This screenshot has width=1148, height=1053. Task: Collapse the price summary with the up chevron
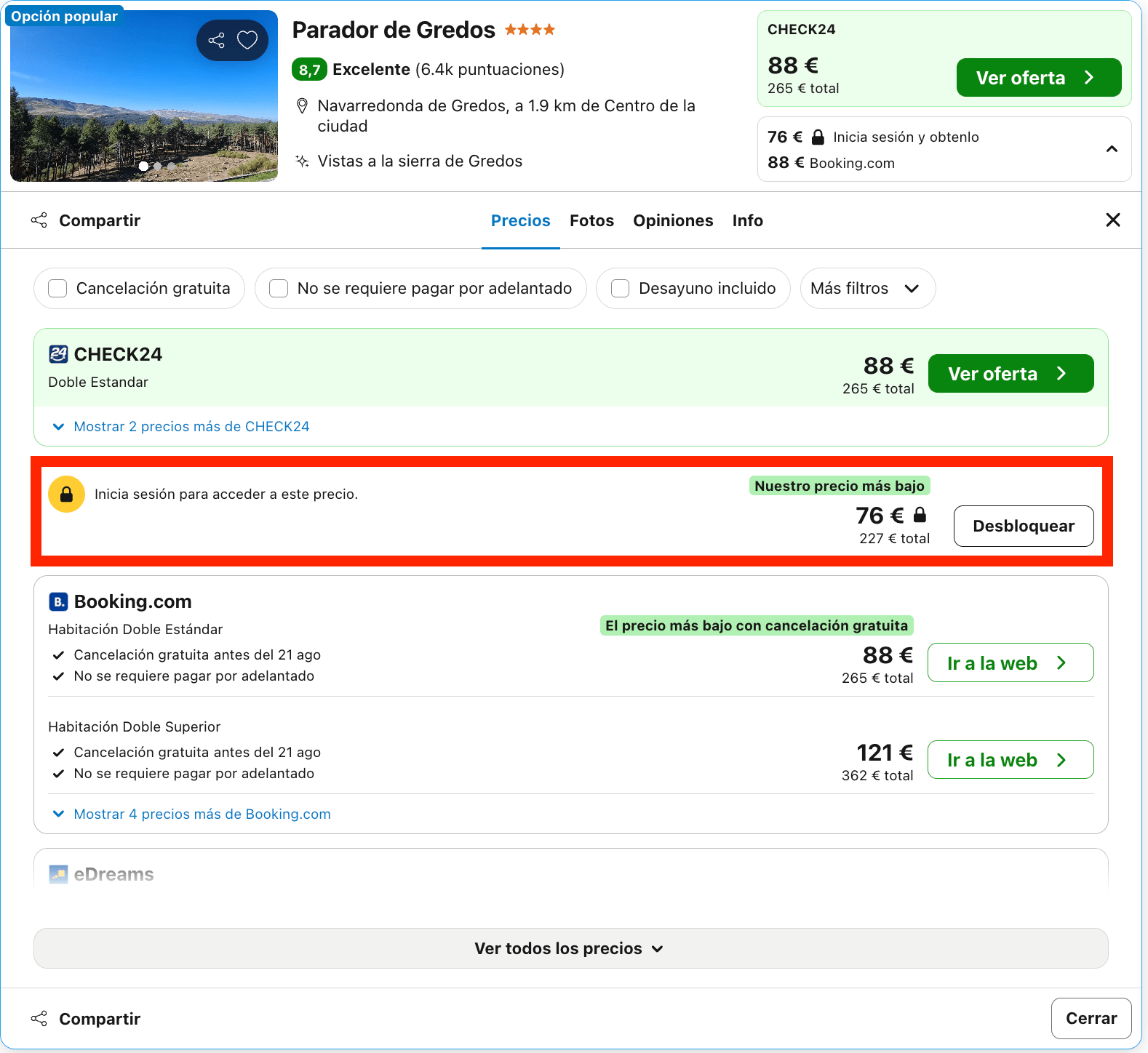pyautogui.click(x=1112, y=149)
